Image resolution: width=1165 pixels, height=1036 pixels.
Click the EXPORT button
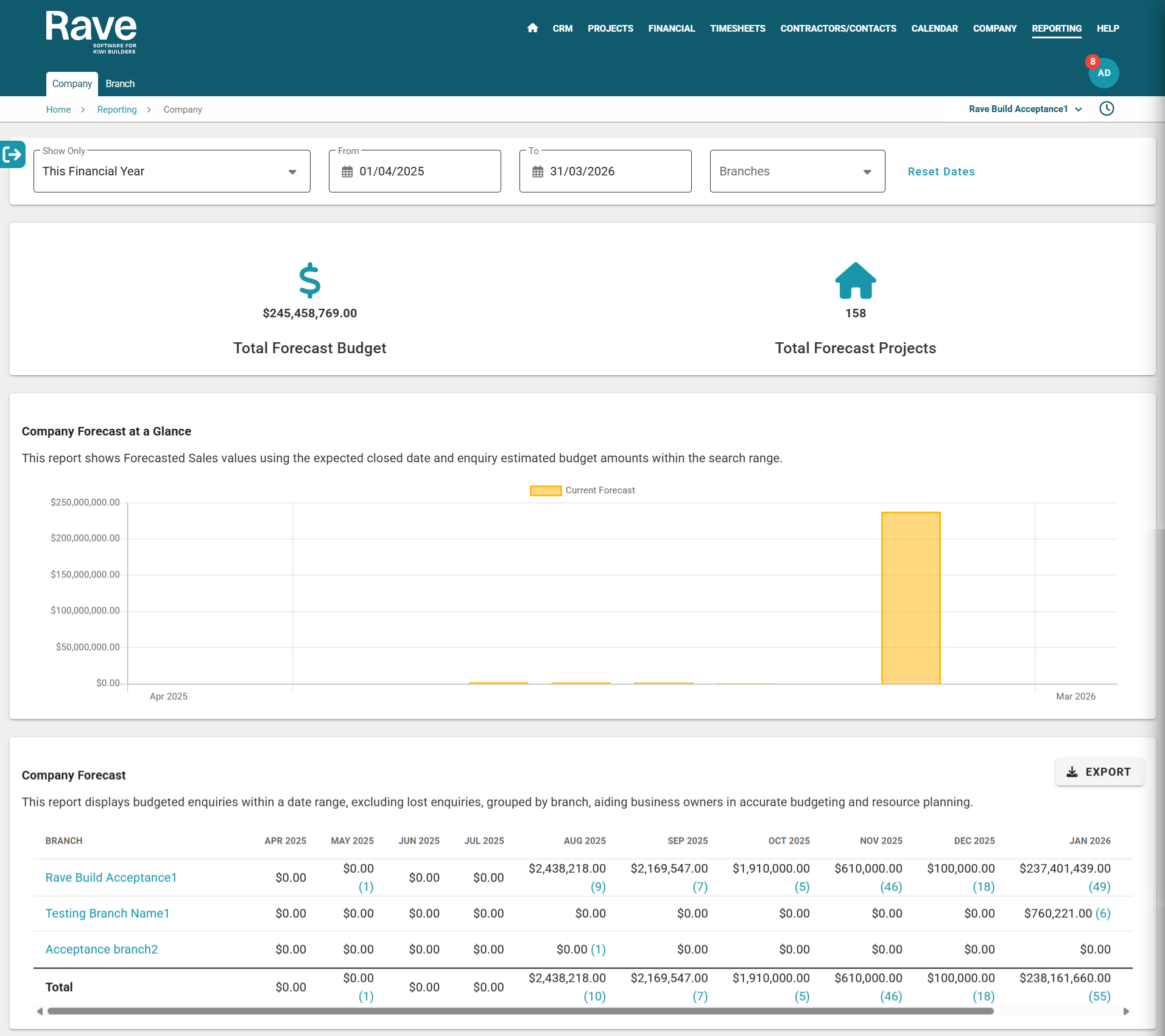click(1099, 772)
